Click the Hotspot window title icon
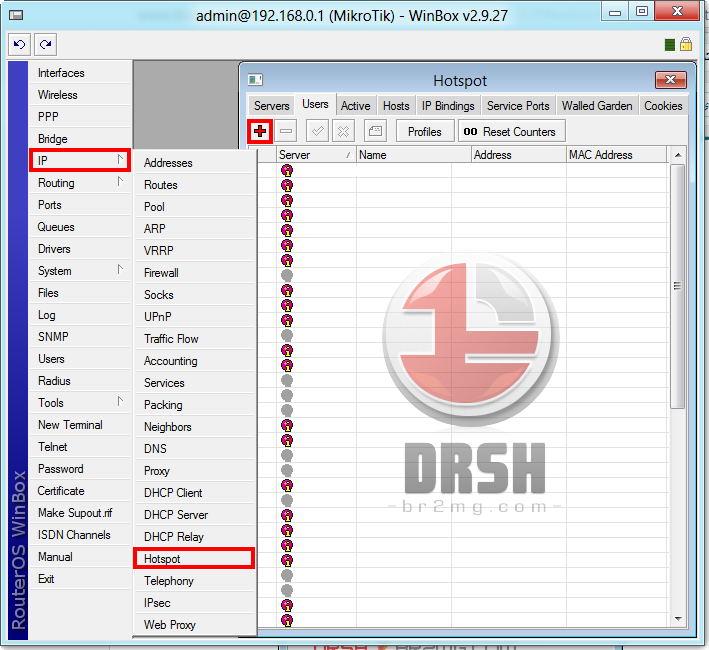709x650 pixels. 255,80
